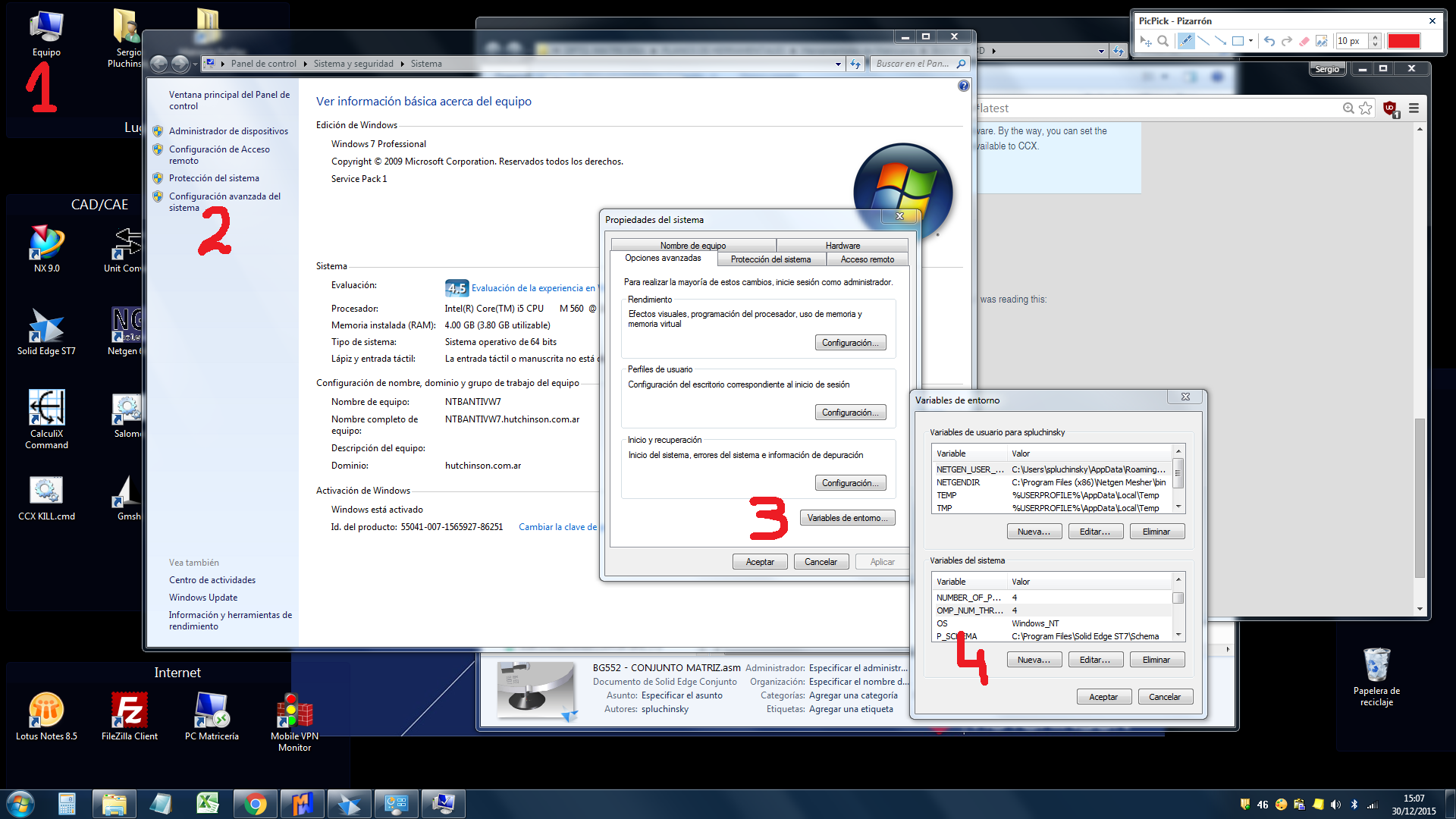
Task: Click the Variables de entorno button
Action: point(848,518)
